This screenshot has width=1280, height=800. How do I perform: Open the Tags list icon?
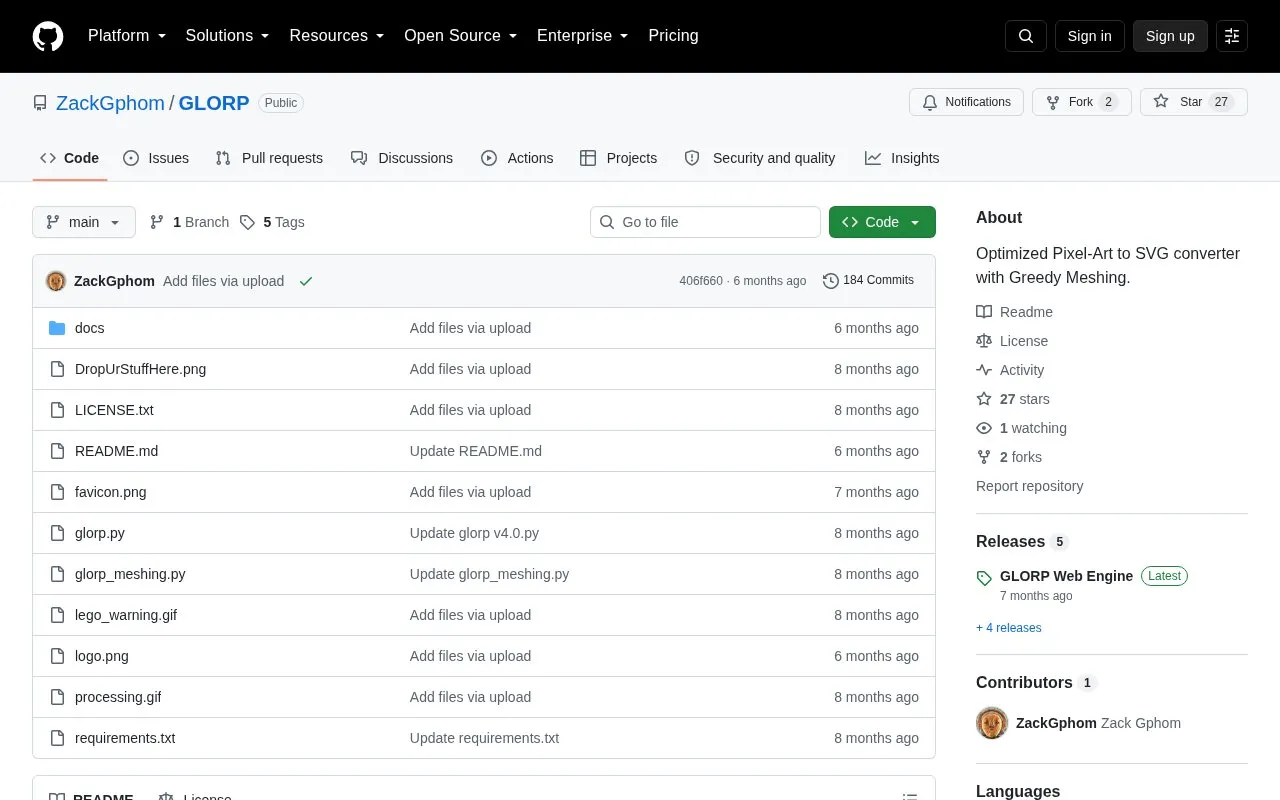coord(247,222)
